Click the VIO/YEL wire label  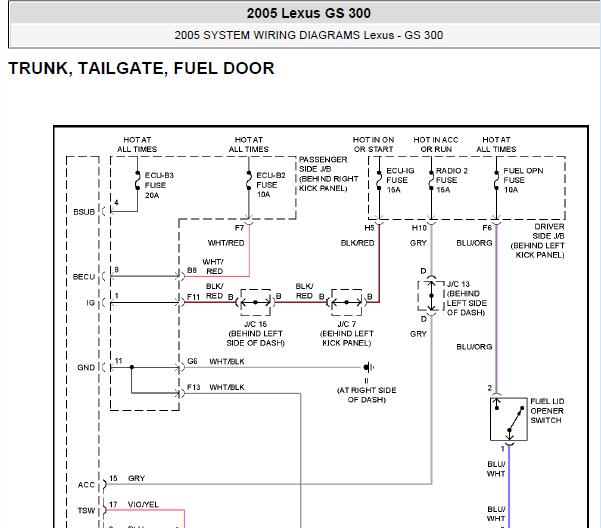pos(143,504)
